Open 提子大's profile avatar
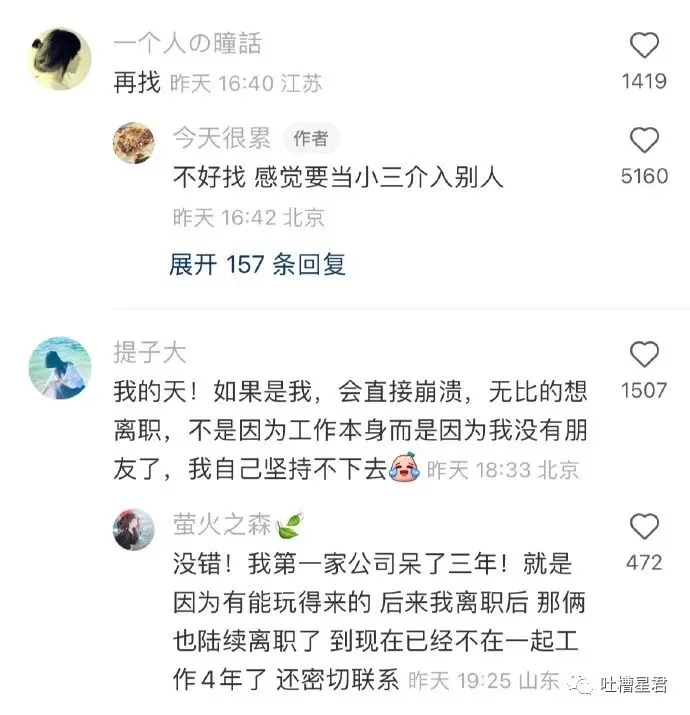690x715 pixels. click(x=60, y=368)
